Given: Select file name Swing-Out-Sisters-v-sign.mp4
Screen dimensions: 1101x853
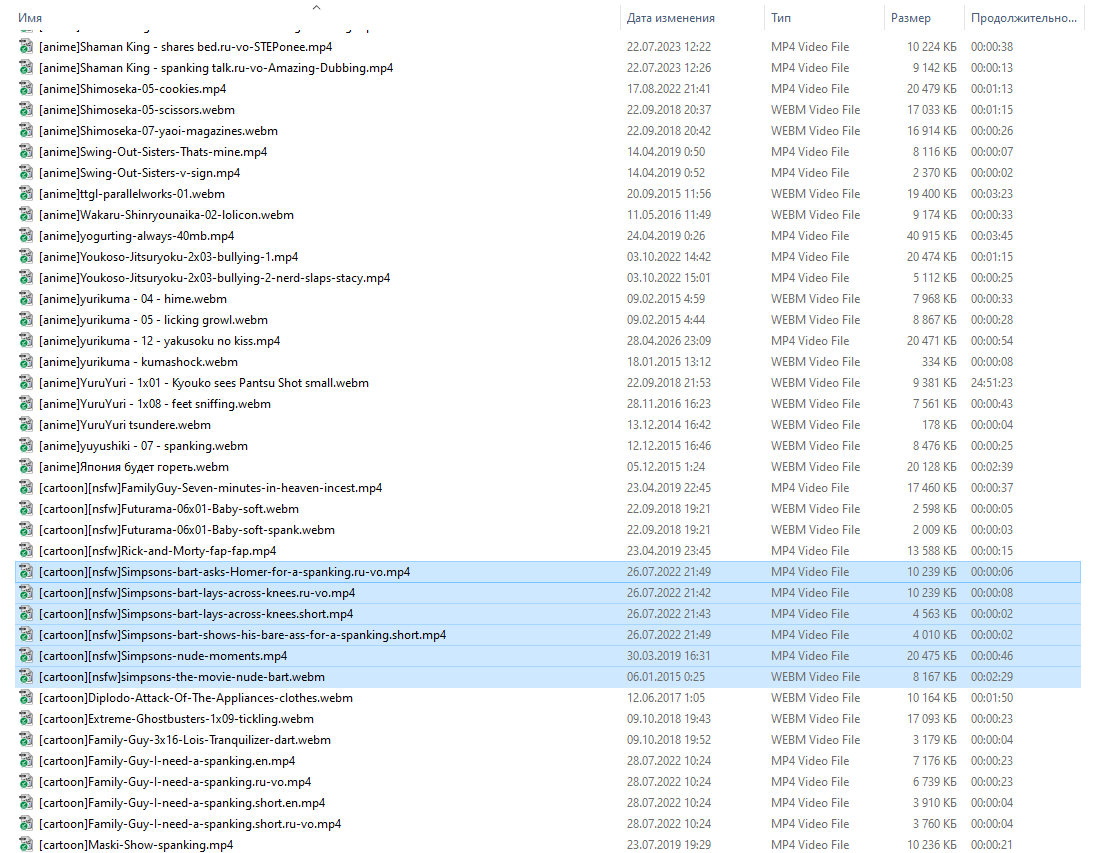Looking at the screenshot, I should 139,173.
